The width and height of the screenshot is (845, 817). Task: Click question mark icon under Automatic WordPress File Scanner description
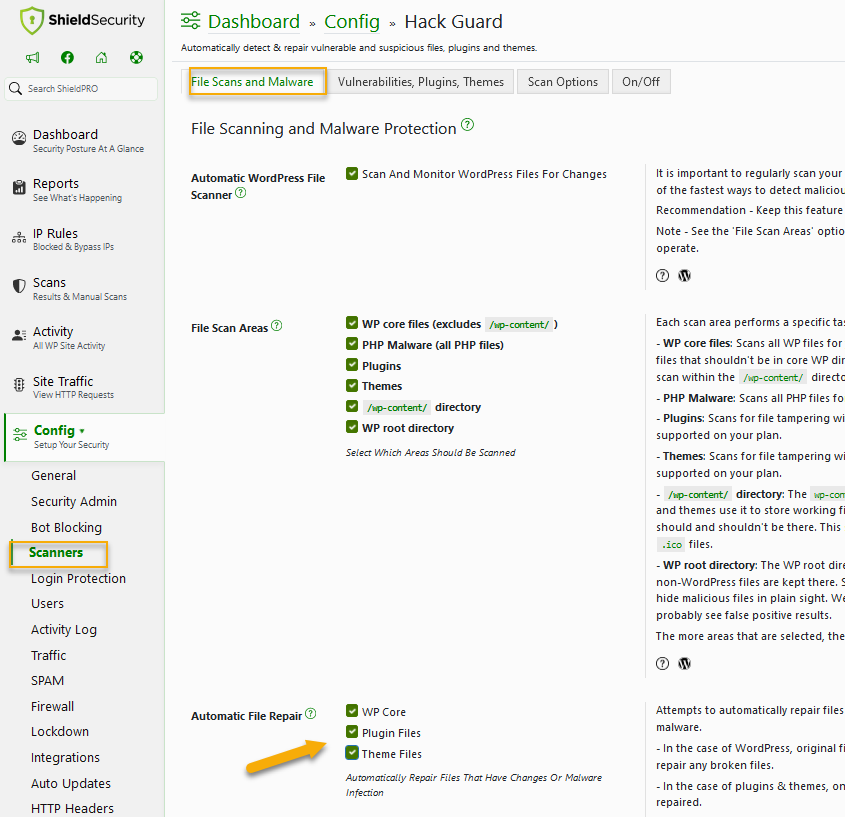tap(662, 276)
